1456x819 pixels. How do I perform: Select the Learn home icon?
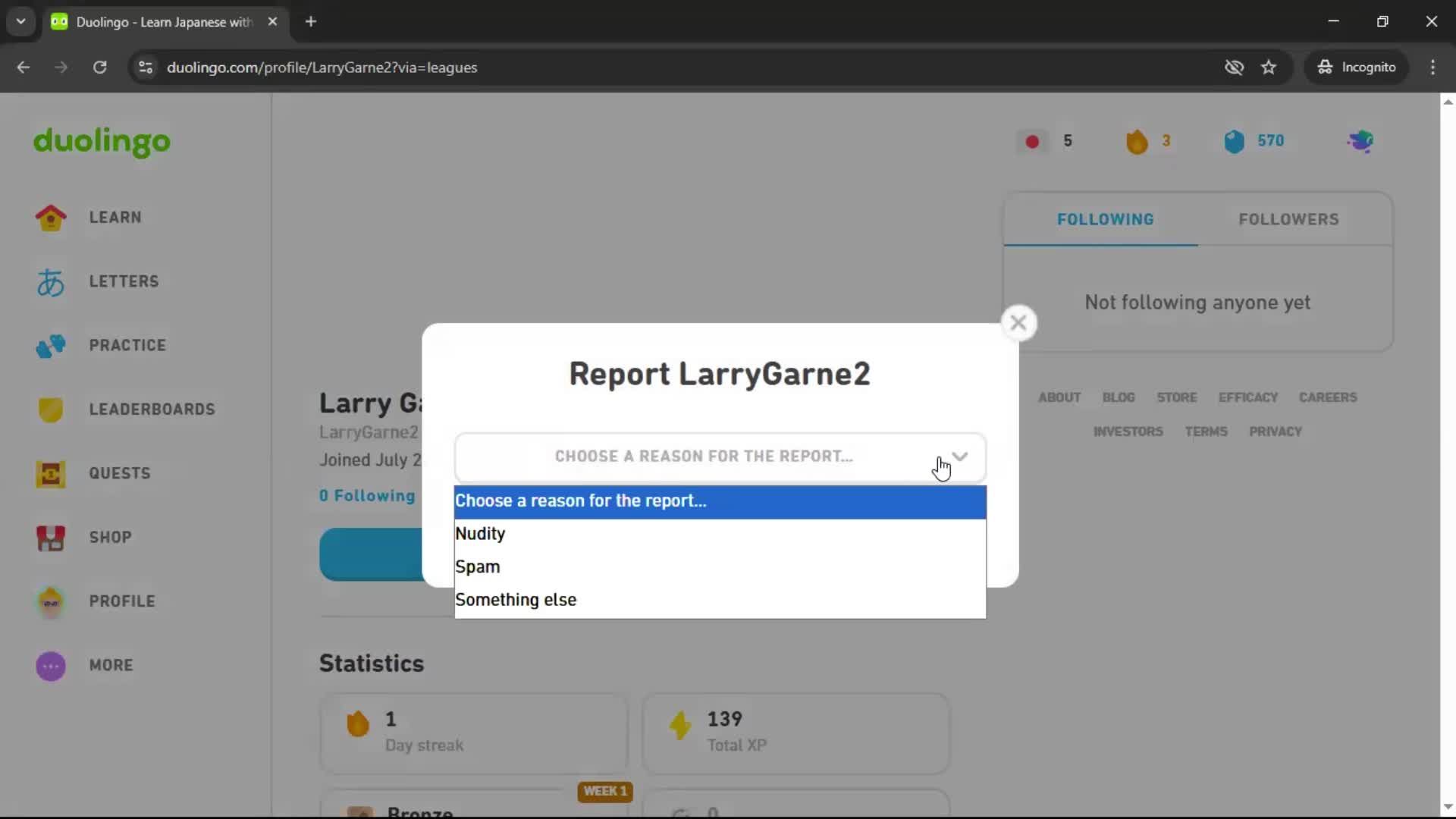[x=49, y=218]
